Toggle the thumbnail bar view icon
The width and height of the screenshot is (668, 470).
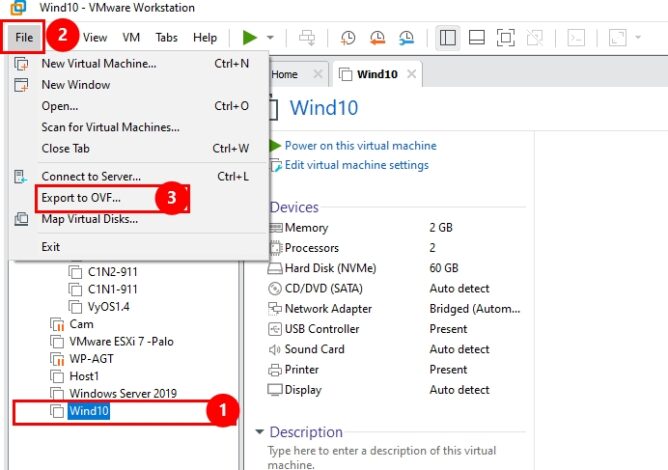click(x=476, y=37)
